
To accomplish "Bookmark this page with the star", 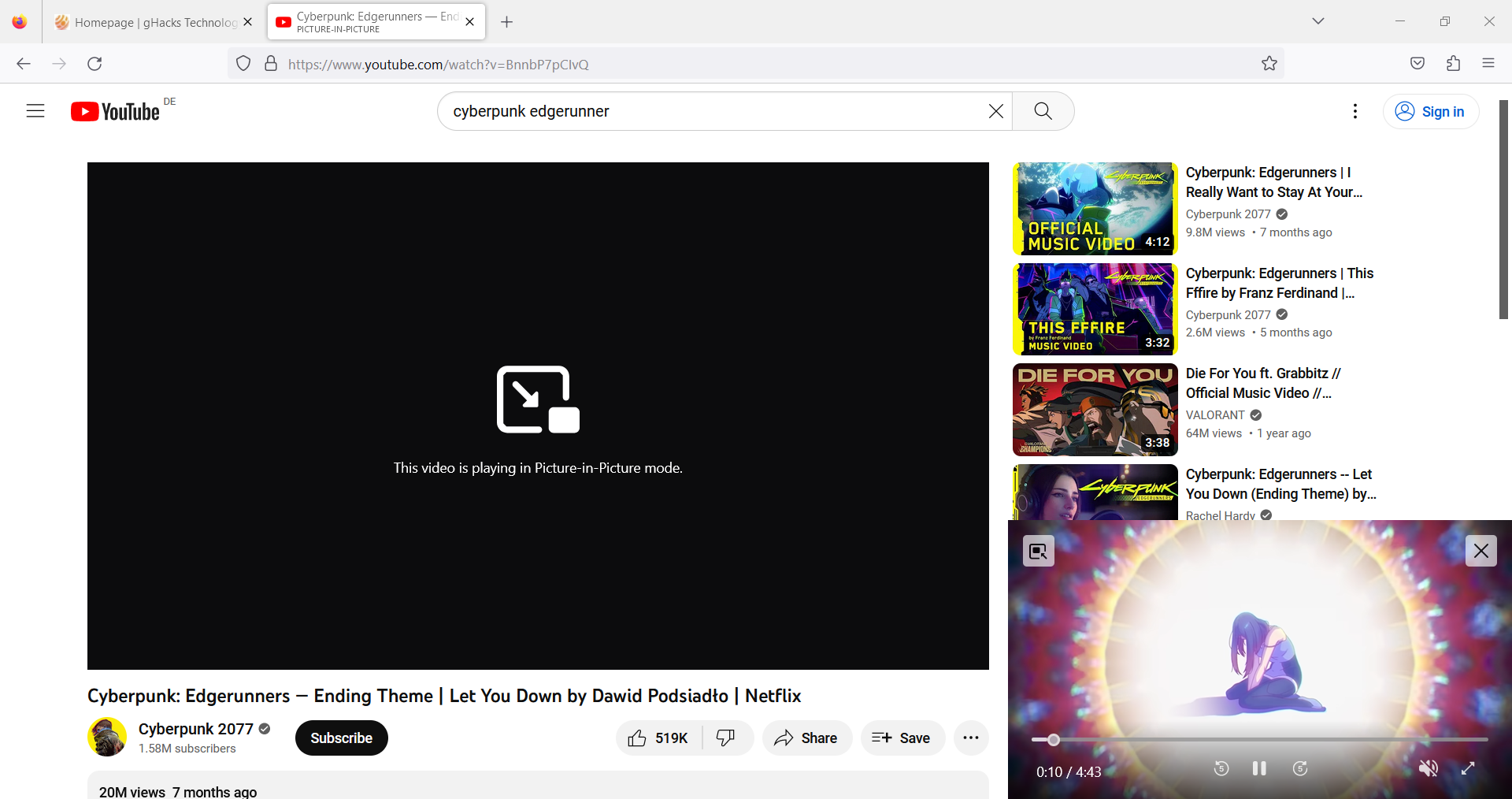I will tap(1269, 64).
